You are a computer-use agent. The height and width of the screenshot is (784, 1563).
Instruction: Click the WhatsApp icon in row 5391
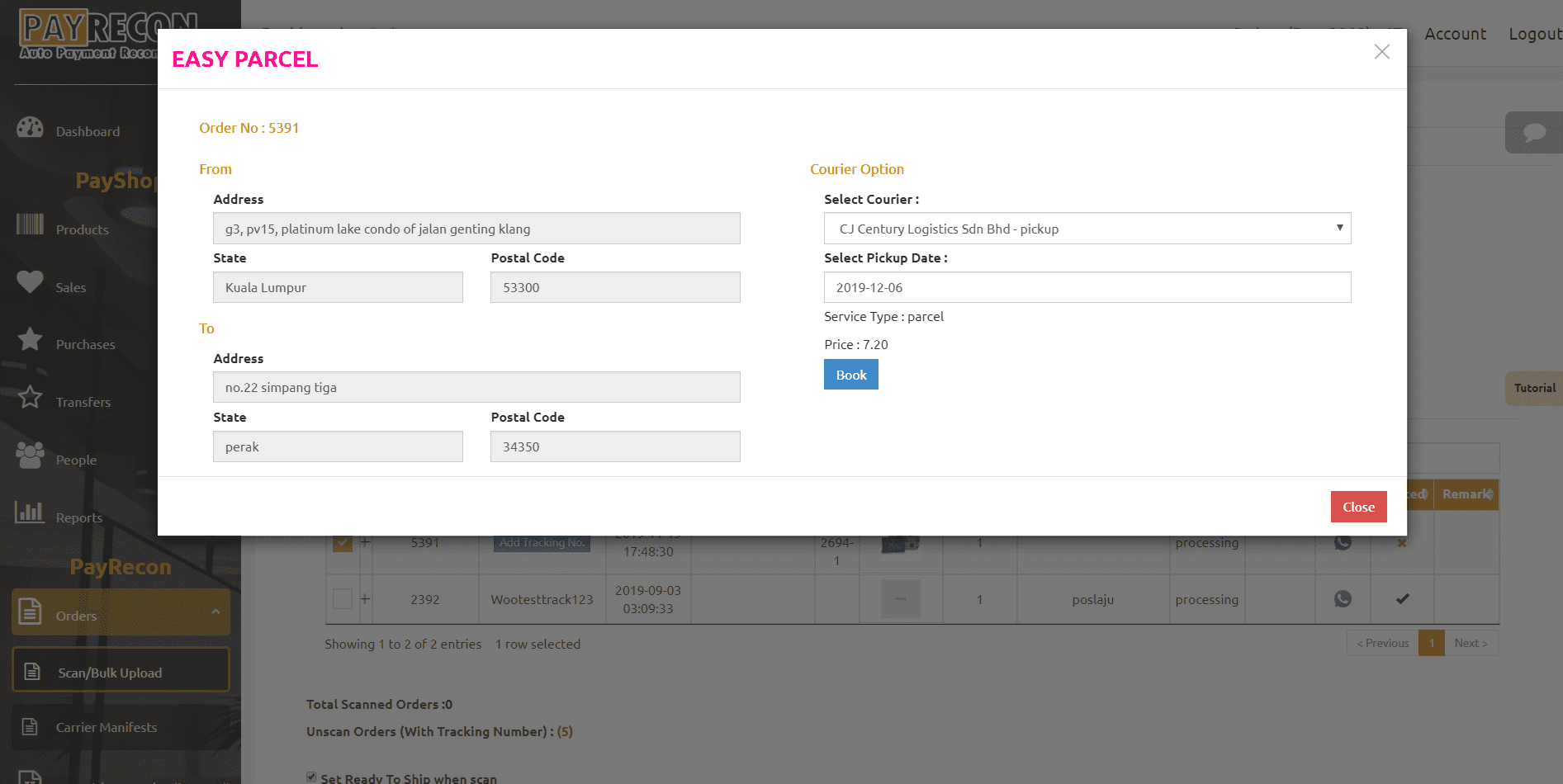[x=1343, y=542]
